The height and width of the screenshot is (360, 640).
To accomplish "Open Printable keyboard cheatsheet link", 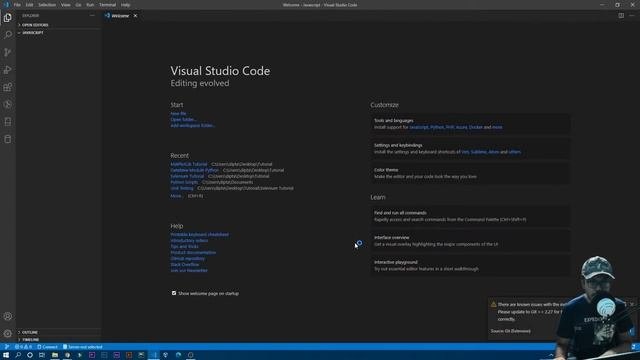I will (200, 235).
